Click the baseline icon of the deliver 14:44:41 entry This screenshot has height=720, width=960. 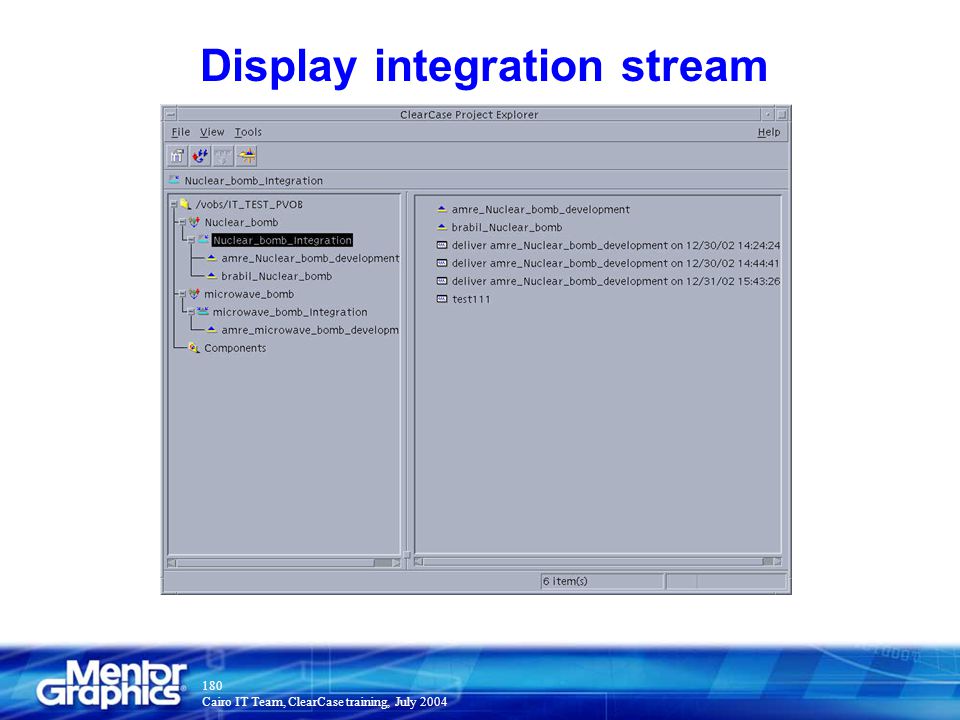(442, 263)
